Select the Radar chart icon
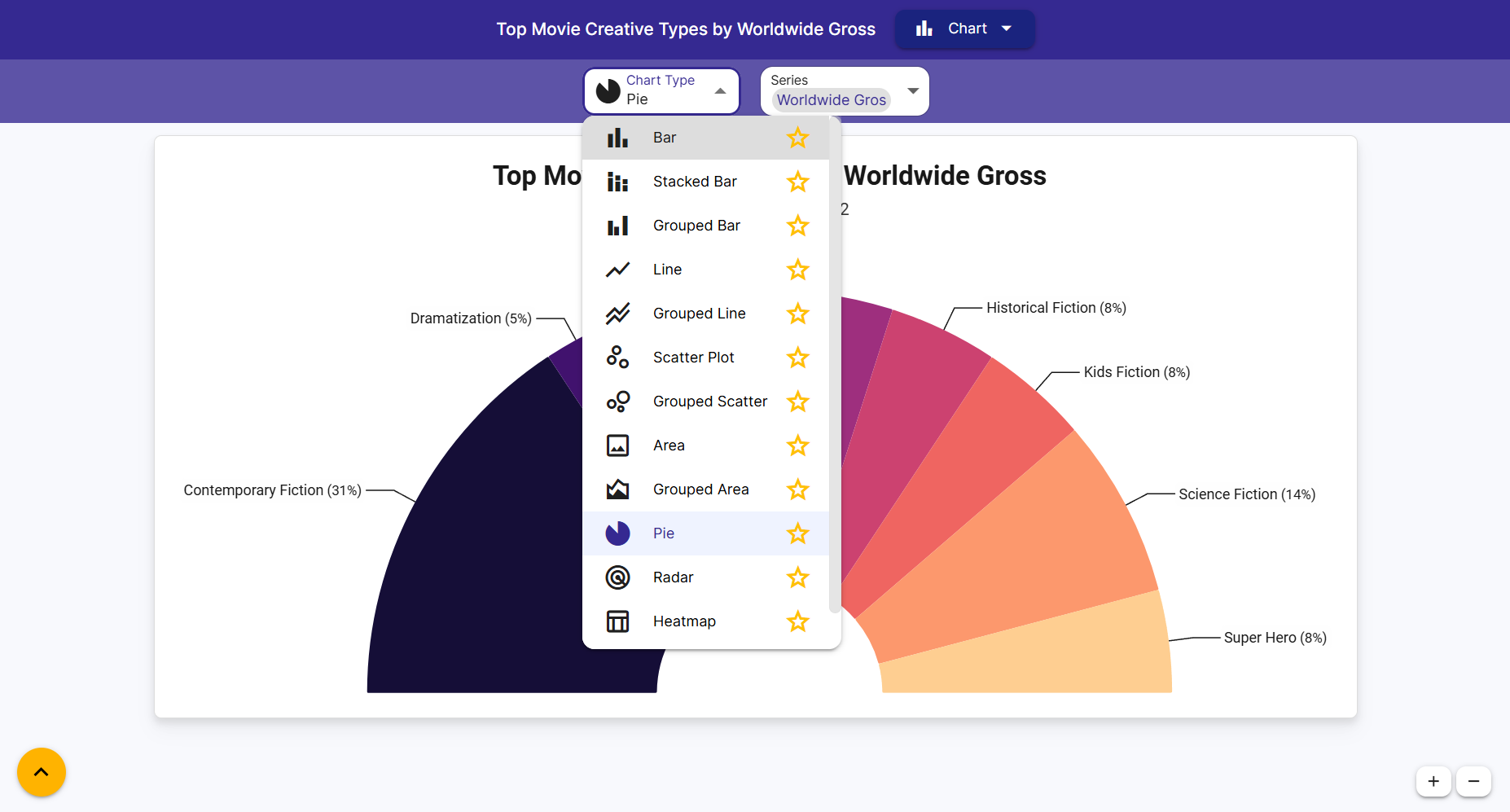The image size is (1510, 812). [617, 577]
